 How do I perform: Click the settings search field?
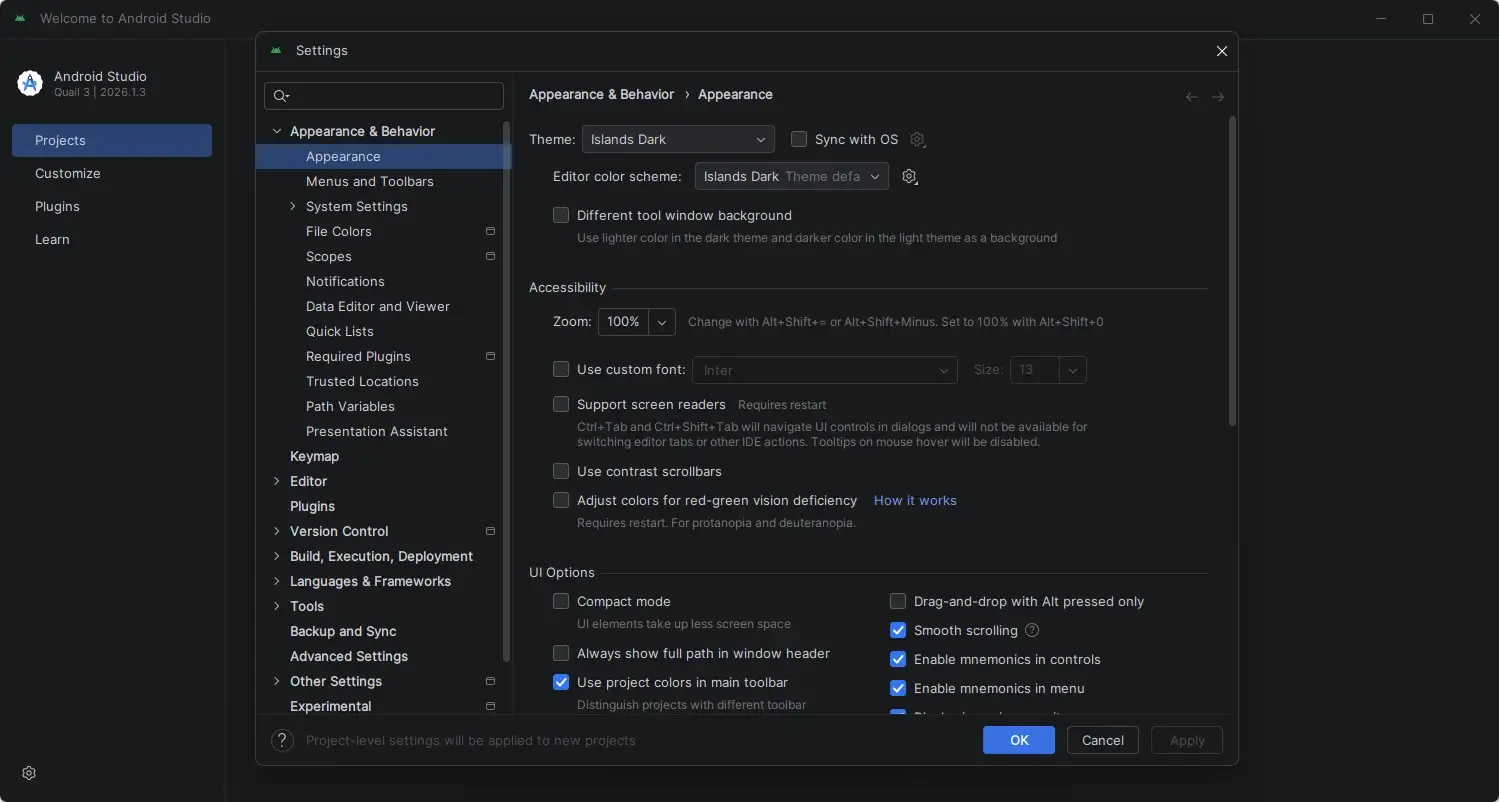click(384, 96)
